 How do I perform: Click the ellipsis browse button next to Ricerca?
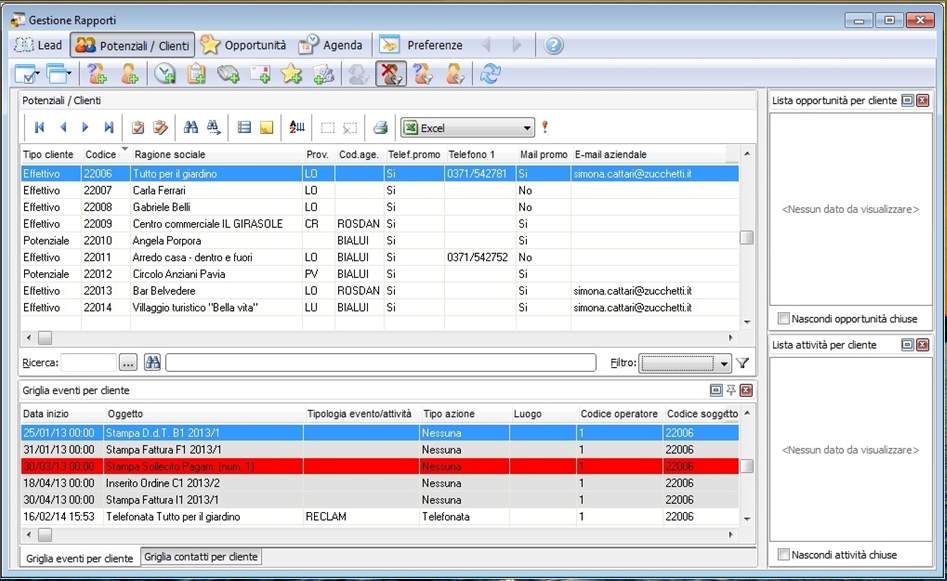(128, 362)
